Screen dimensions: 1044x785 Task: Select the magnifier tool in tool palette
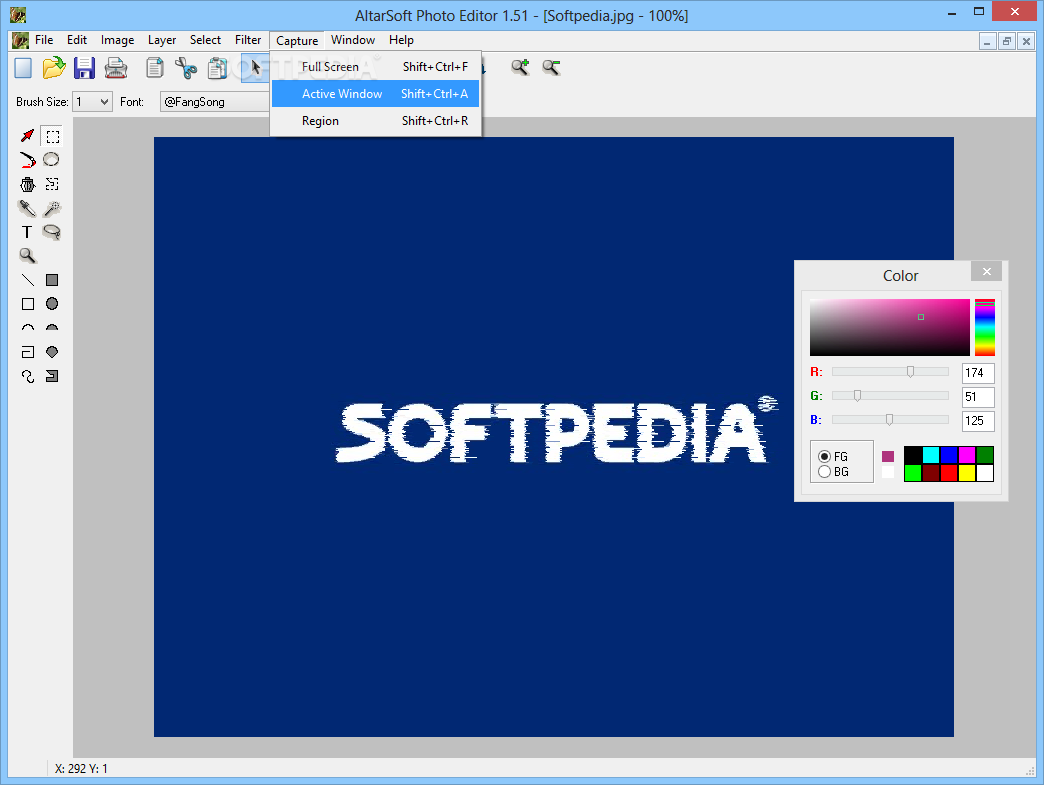click(27, 256)
